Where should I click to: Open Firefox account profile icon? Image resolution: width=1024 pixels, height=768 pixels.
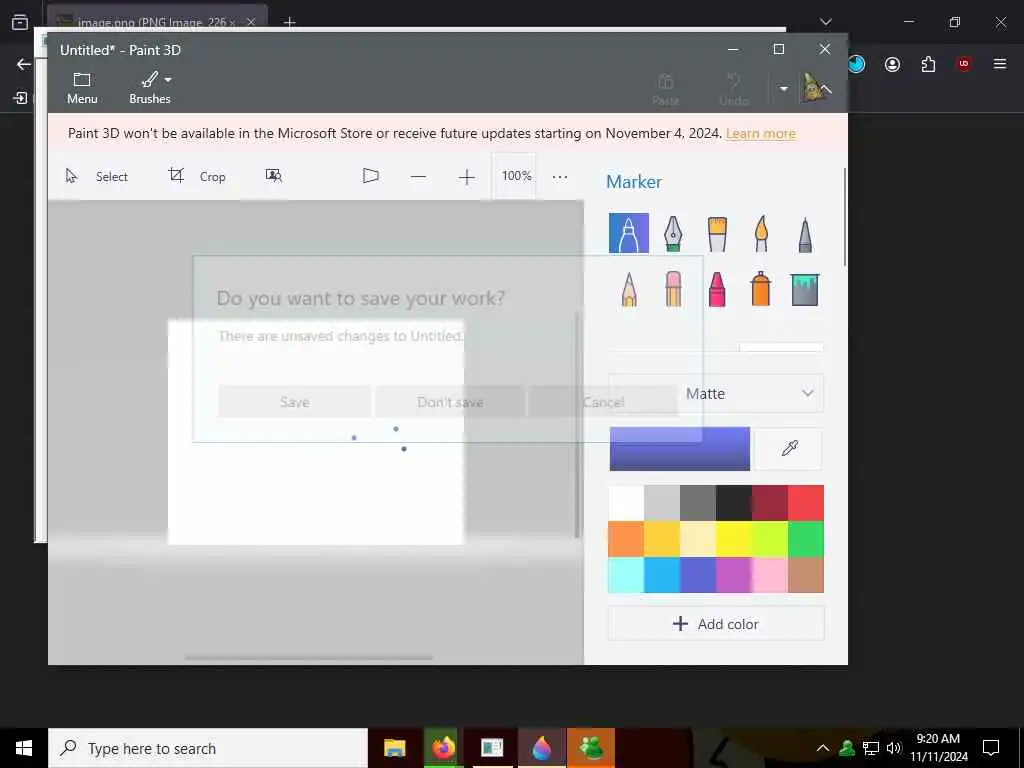tap(892, 64)
